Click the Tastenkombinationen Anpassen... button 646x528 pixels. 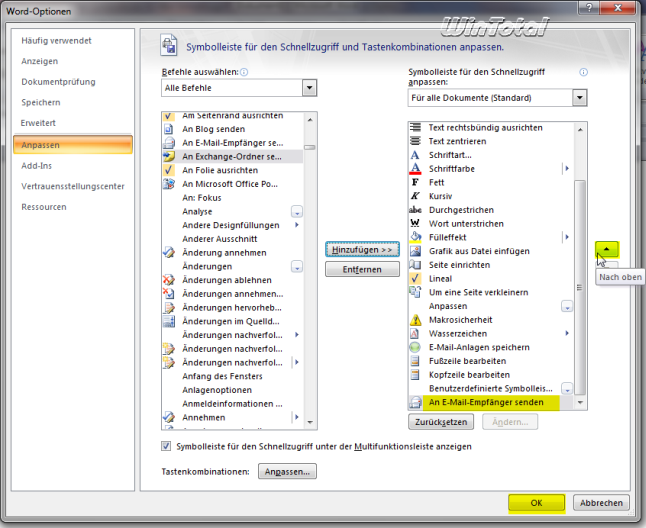pyautogui.click(x=287, y=472)
